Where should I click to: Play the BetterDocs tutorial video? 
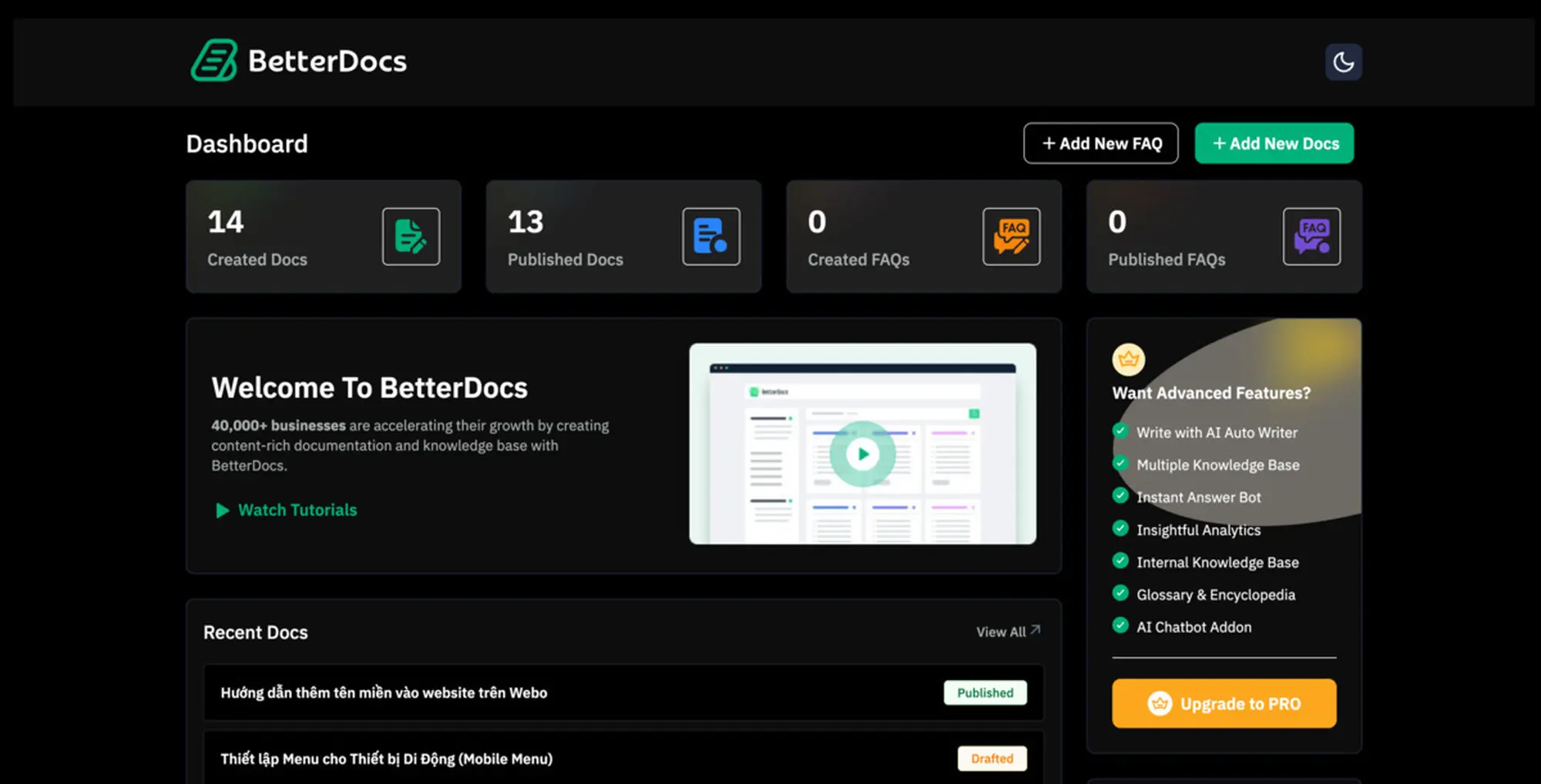coord(862,454)
